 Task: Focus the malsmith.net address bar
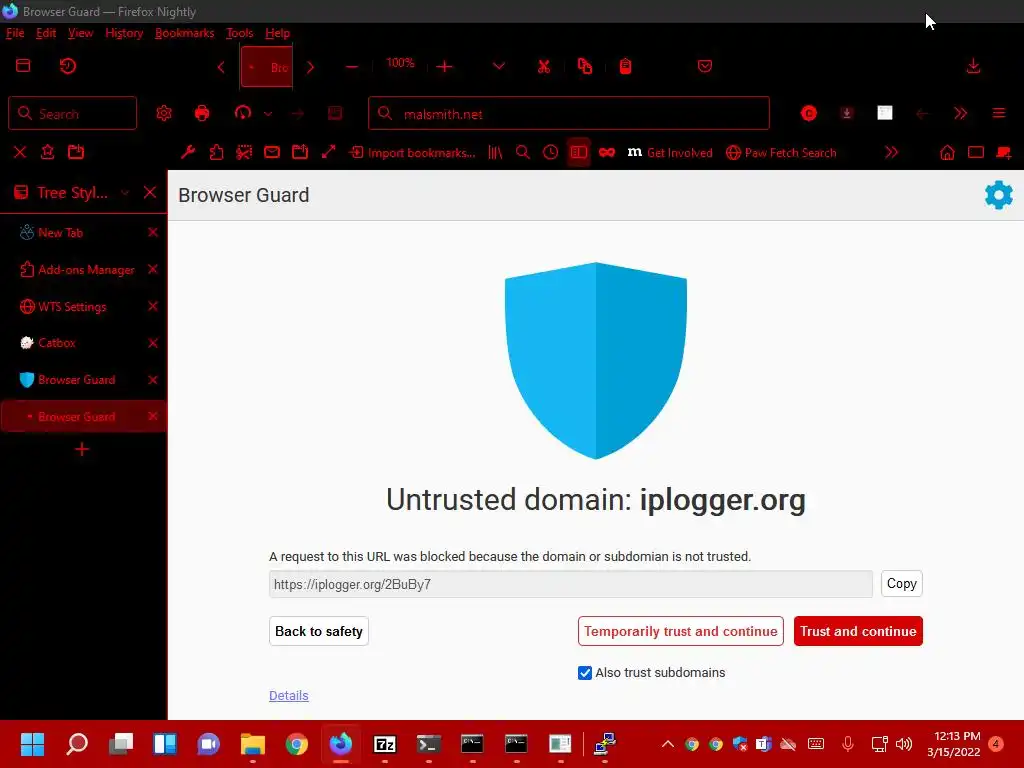click(x=569, y=114)
